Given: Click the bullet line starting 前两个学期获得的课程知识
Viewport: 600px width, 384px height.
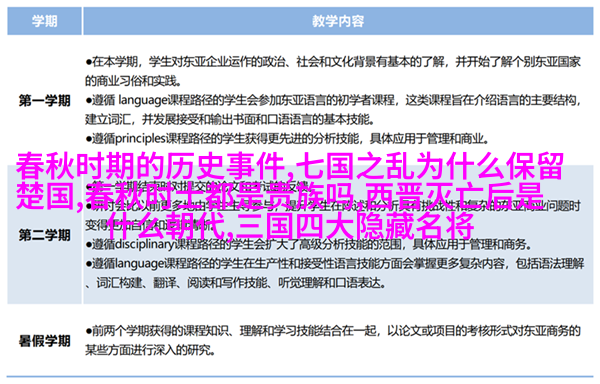Looking at the screenshot, I should 333,331.
